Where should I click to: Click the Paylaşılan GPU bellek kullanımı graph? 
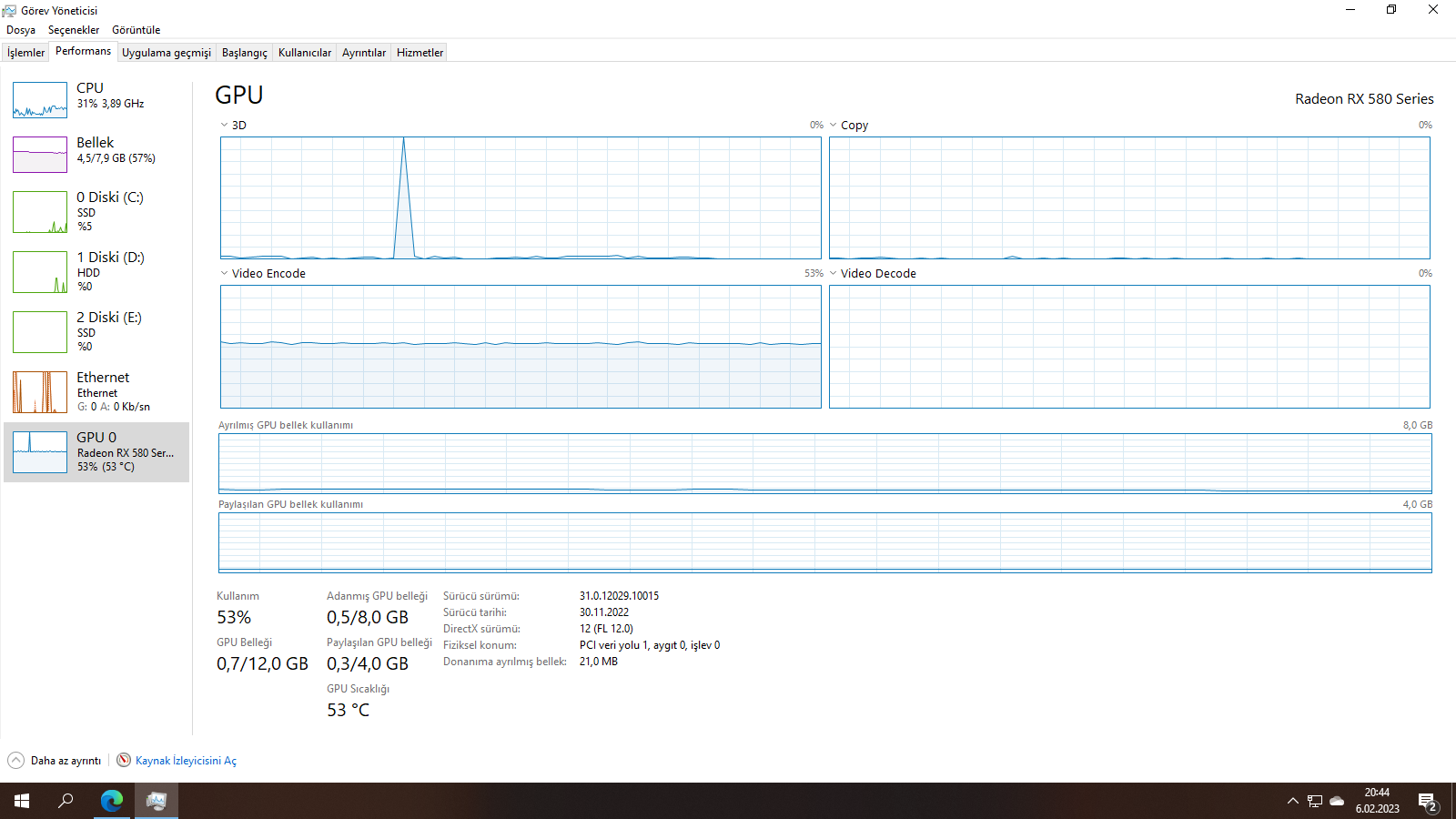point(825,542)
